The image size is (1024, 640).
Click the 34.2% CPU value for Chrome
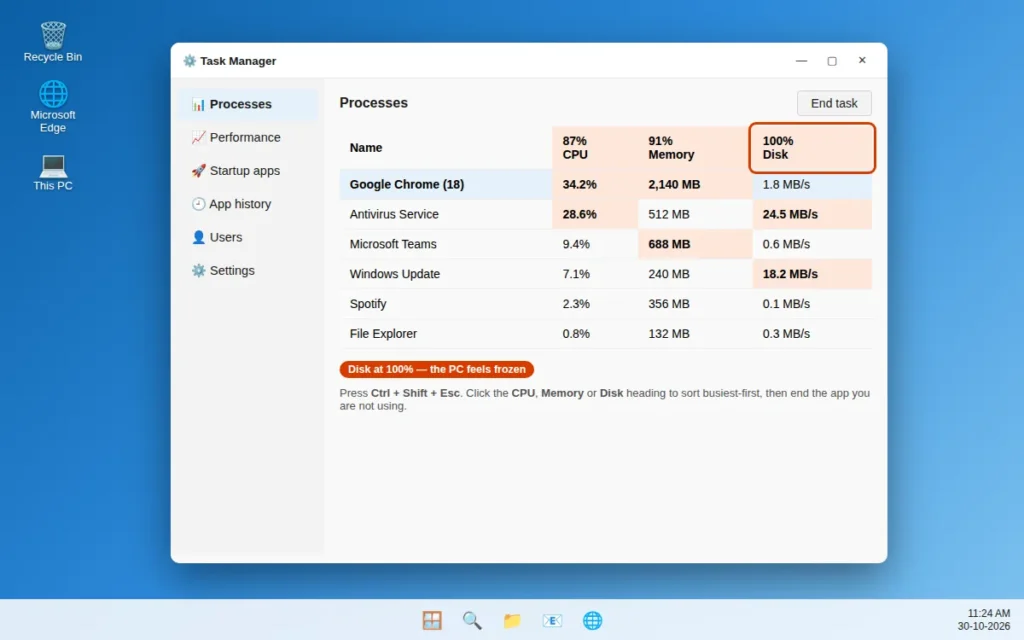click(579, 184)
